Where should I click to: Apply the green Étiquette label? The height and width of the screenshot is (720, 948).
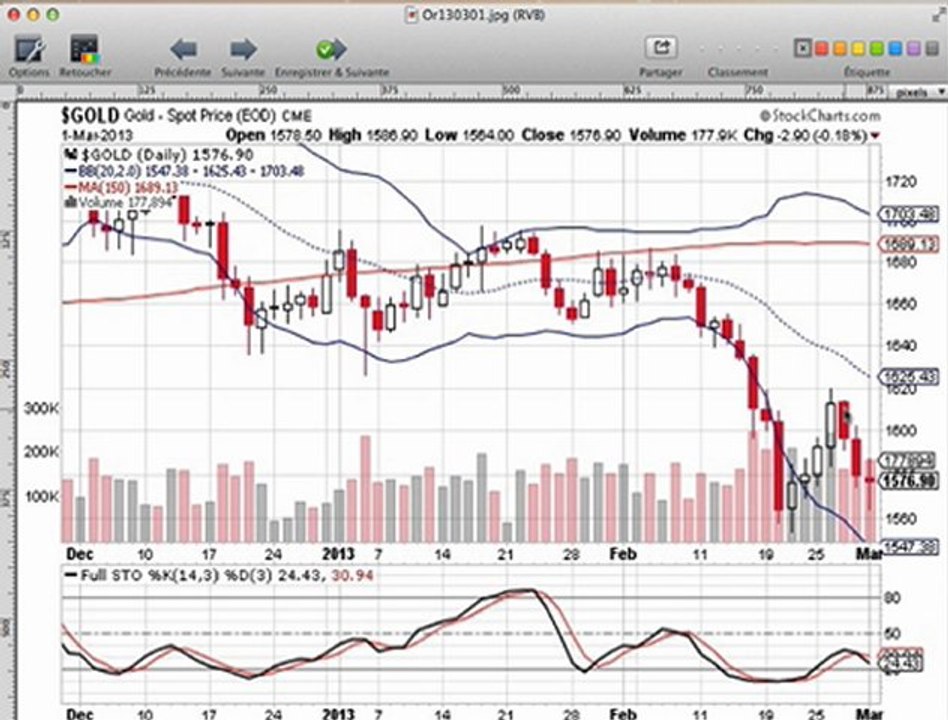pos(877,48)
